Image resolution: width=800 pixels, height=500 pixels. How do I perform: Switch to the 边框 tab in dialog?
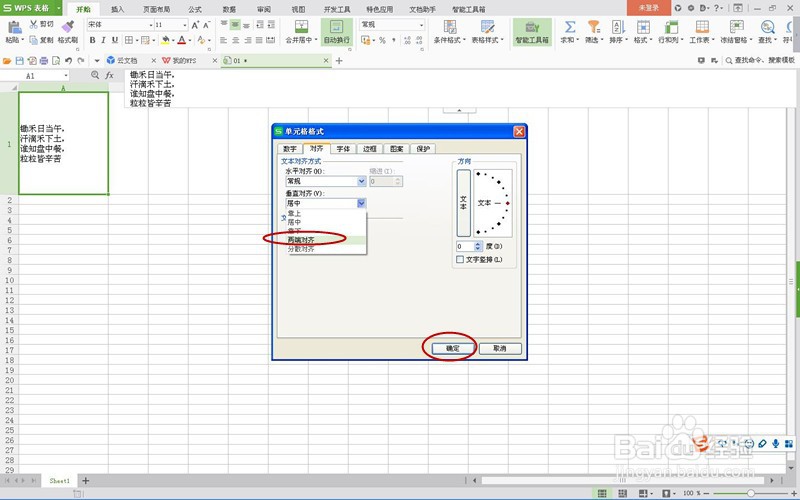click(x=370, y=148)
